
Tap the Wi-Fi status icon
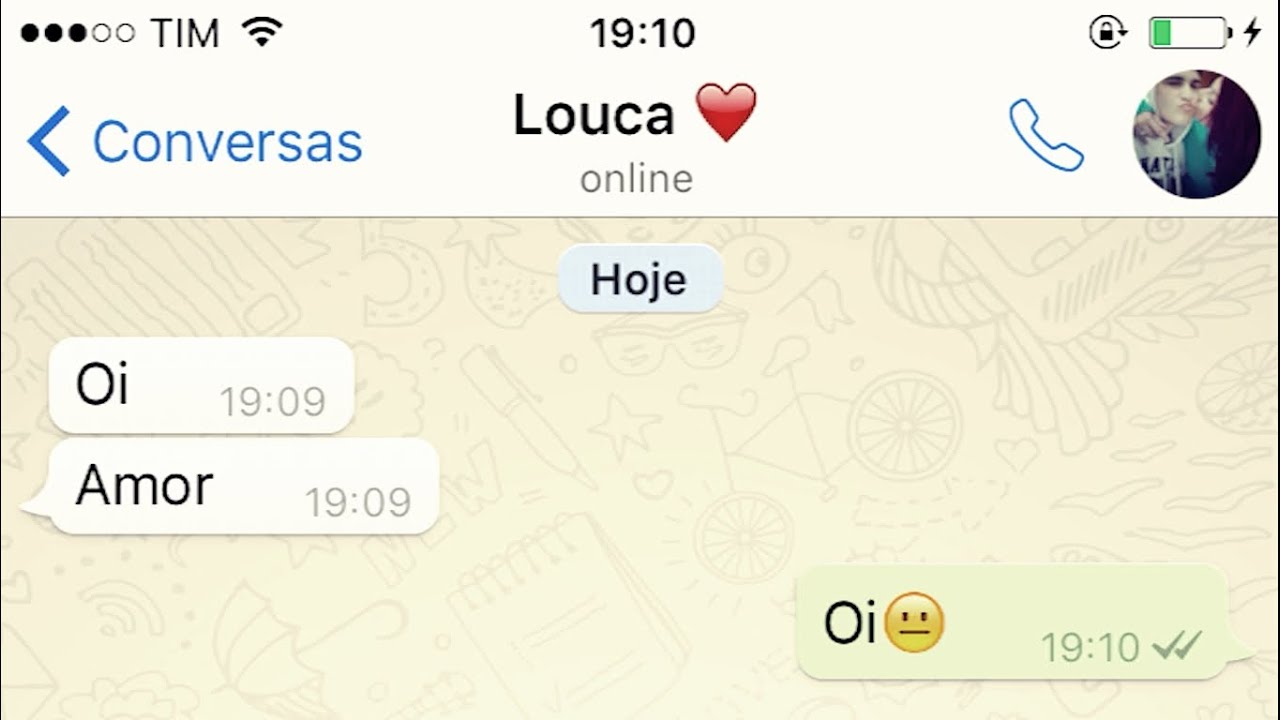click(x=262, y=32)
